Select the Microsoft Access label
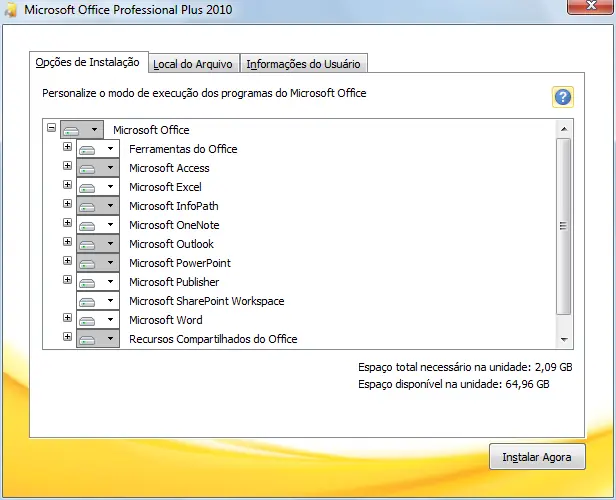 tap(169, 168)
